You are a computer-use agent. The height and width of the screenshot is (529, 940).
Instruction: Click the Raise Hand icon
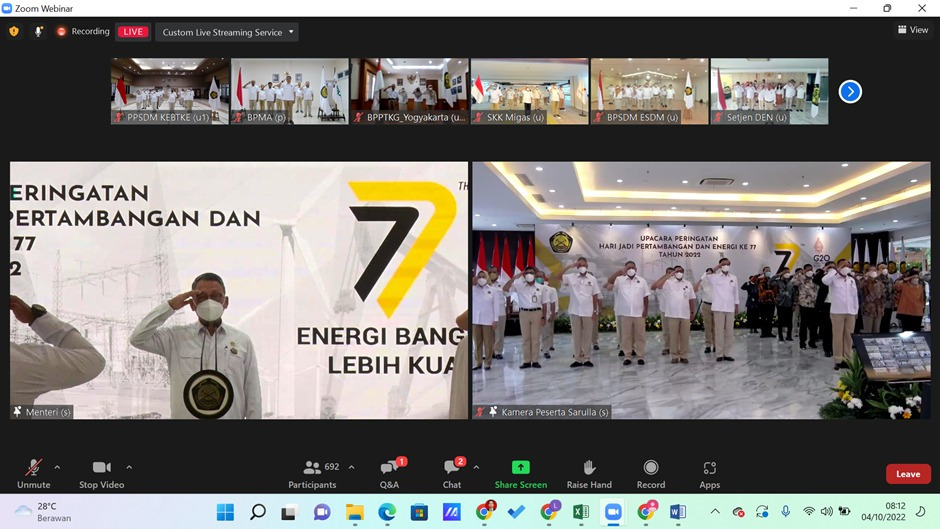point(589,467)
